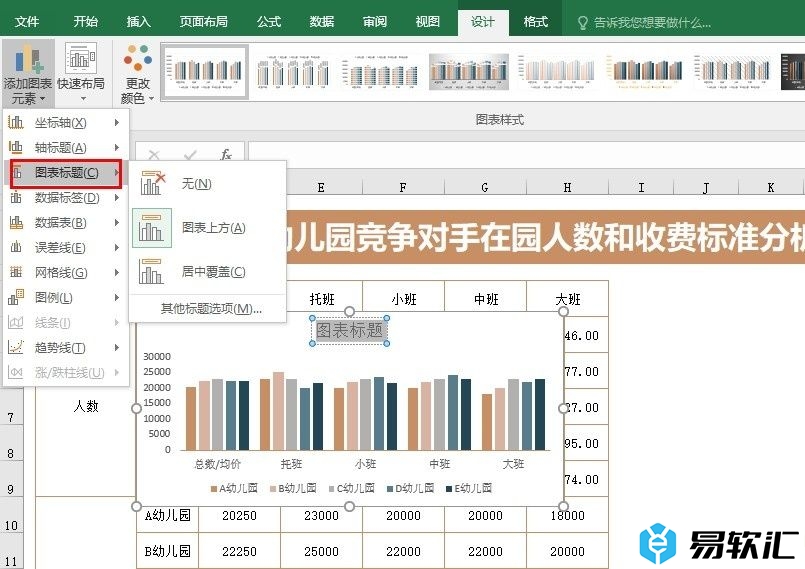Click the 网格线 gridlines menu icon
This screenshot has width=805, height=569.
click(16, 273)
